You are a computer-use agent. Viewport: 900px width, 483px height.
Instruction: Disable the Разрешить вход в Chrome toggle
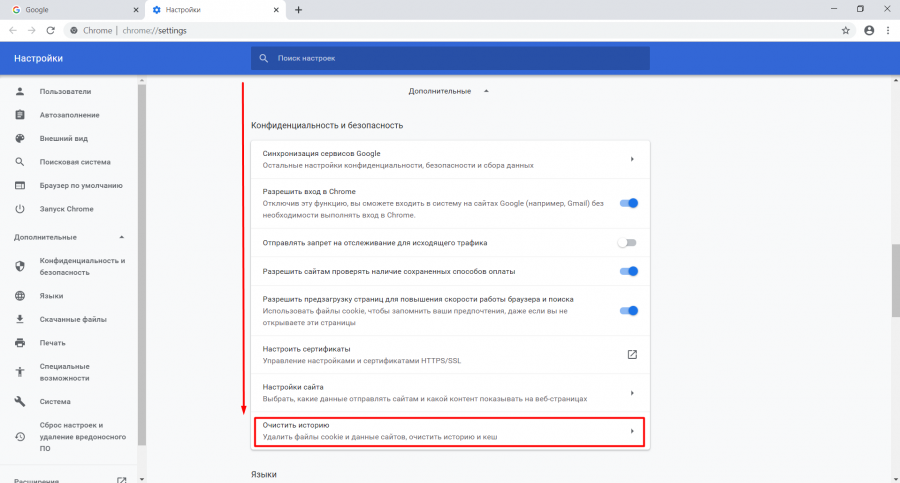click(x=628, y=203)
